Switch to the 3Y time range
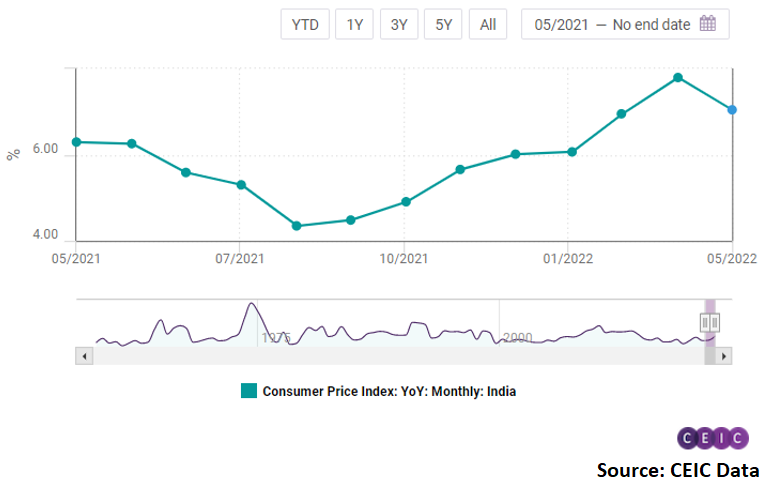The width and height of the screenshot is (762, 479). click(399, 25)
